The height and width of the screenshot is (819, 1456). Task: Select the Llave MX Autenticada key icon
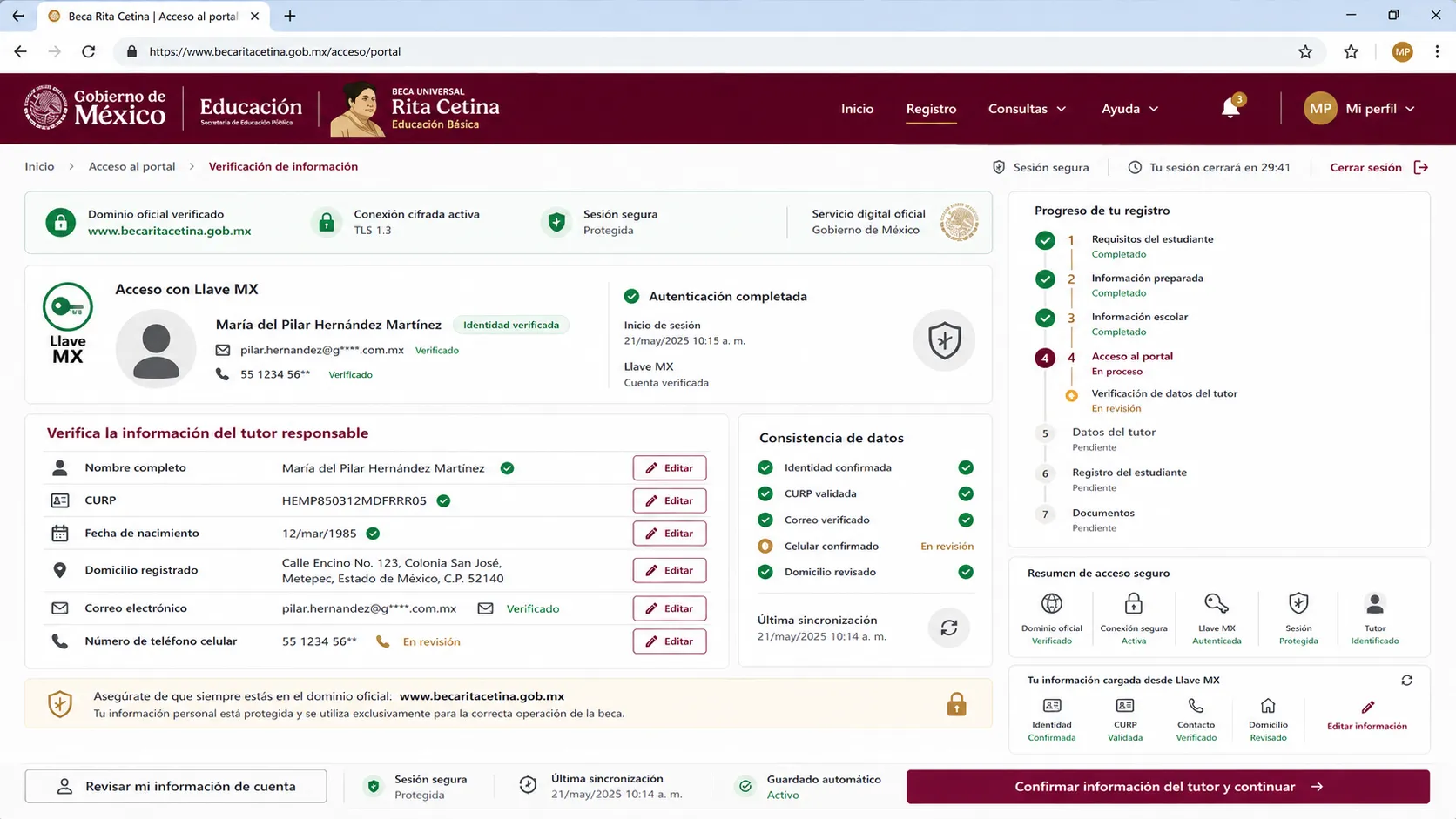tap(1217, 603)
